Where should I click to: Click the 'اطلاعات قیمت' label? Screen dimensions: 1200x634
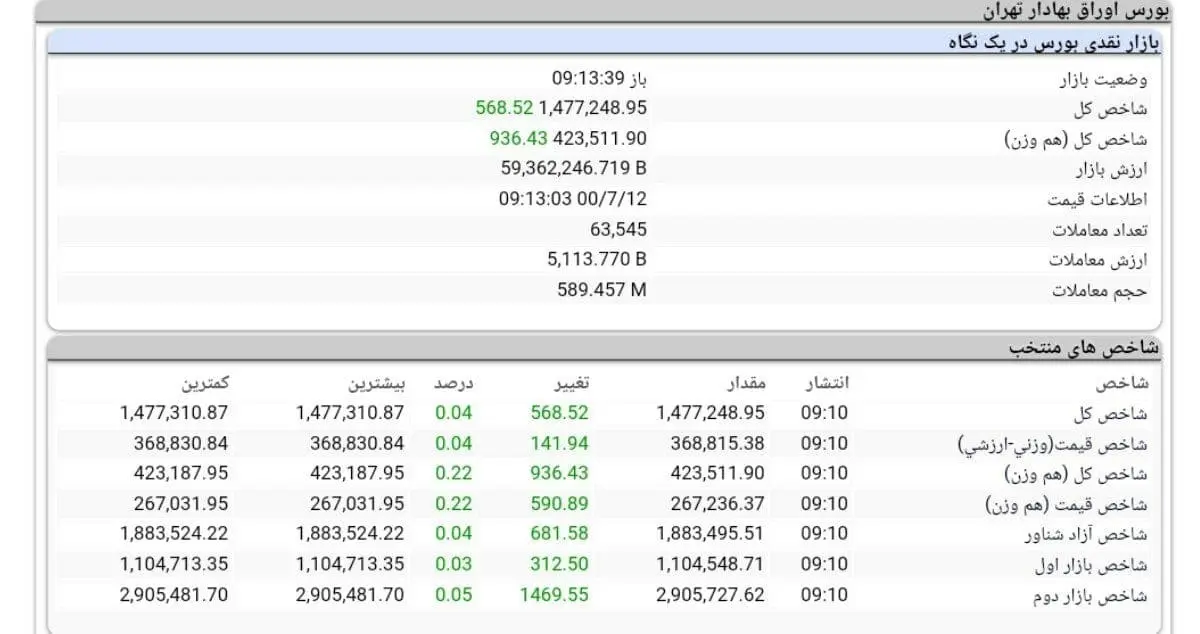point(1097,199)
